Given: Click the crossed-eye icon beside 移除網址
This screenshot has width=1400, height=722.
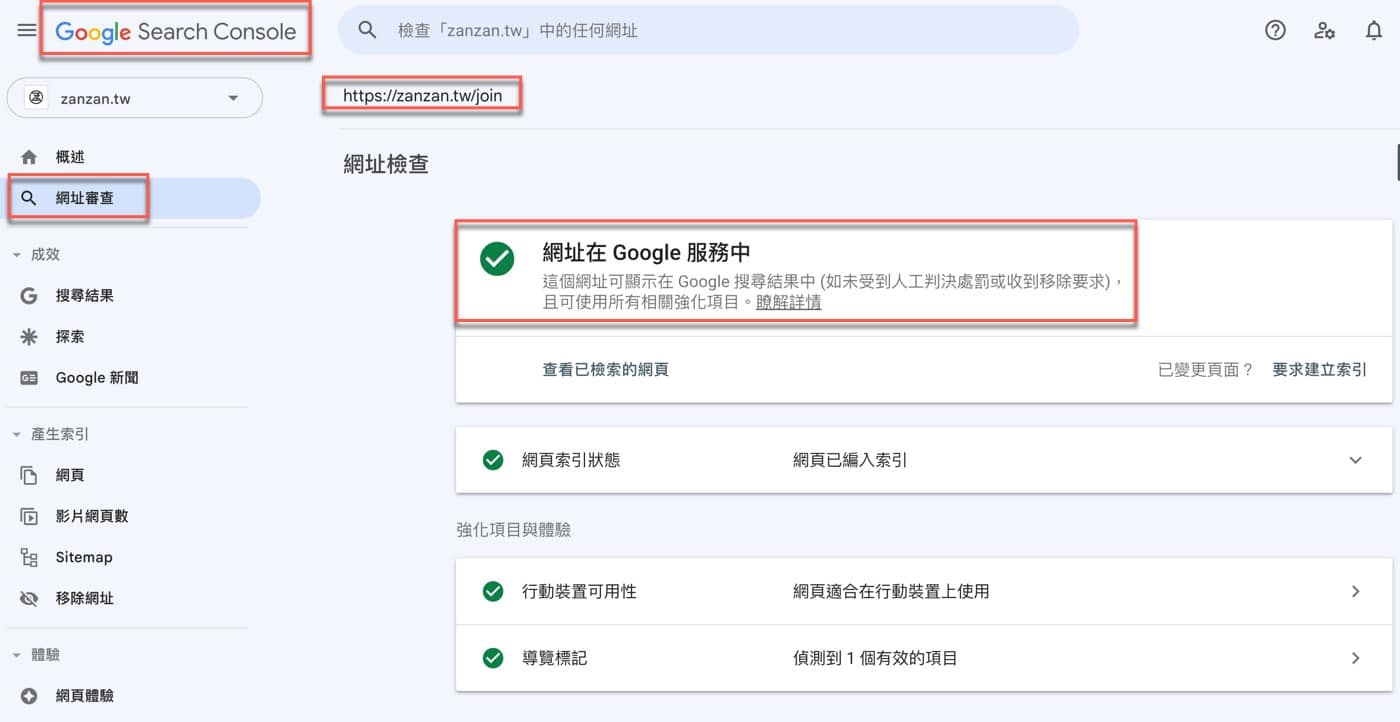Looking at the screenshot, I should (29, 598).
